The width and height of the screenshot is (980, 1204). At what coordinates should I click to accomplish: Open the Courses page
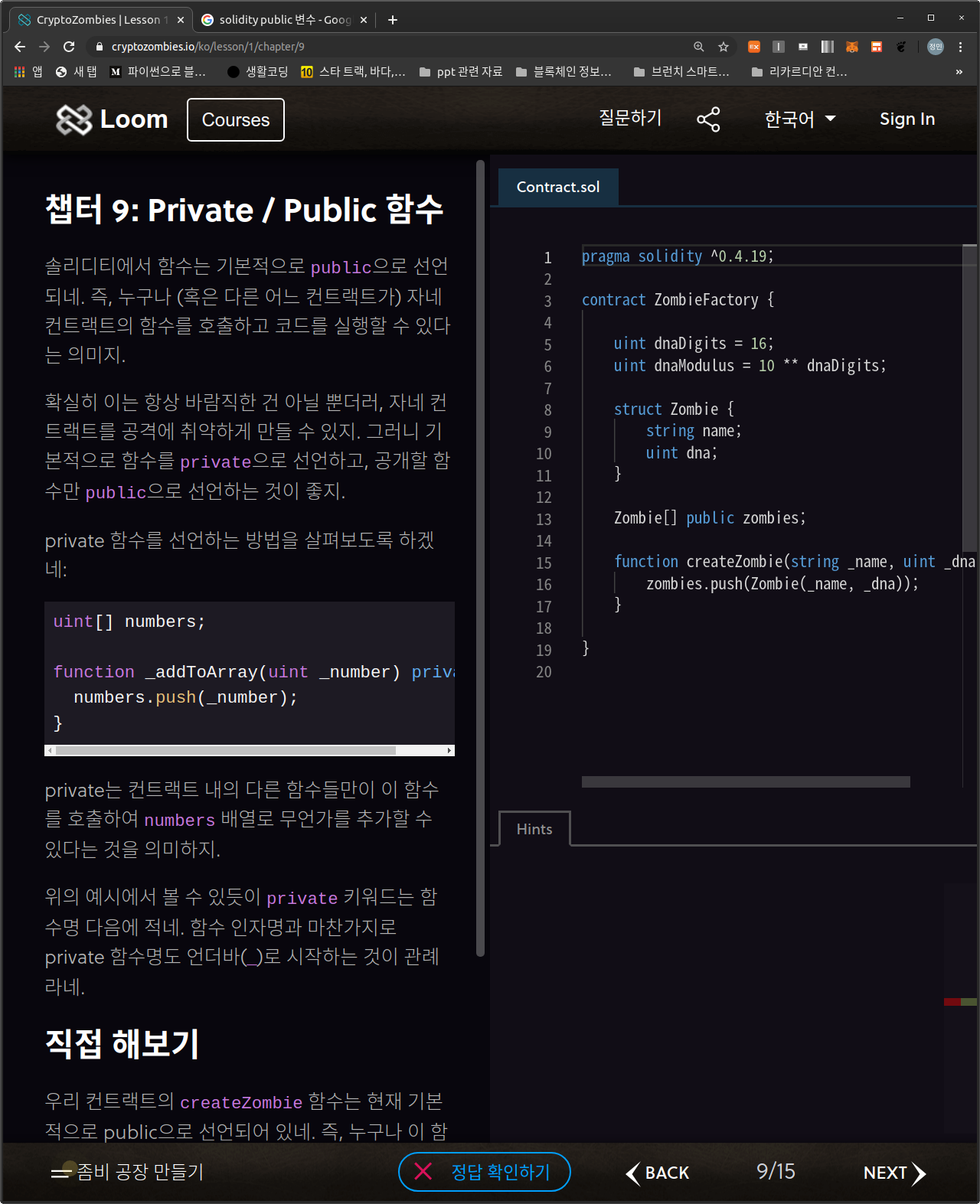pyautogui.click(x=236, y=120)
